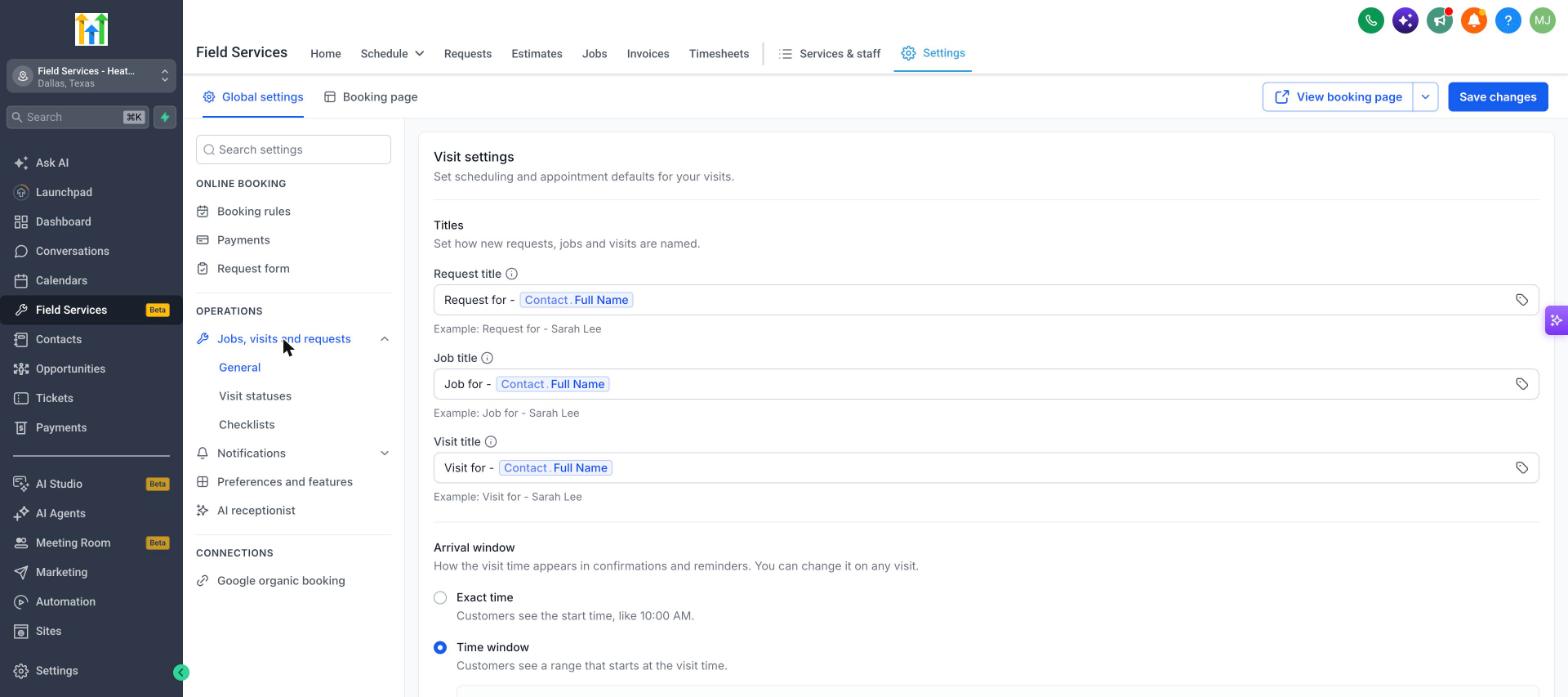This screenshot has width=1568, height=697.
Task: Open Visit statuses sub-item
Action: point(255,396)
